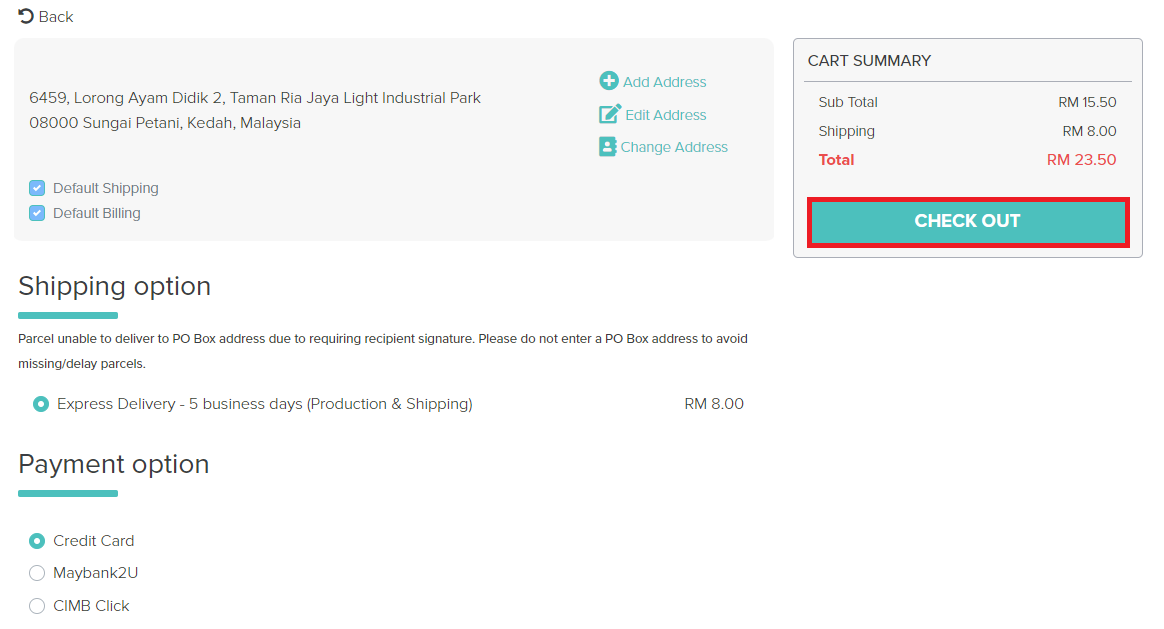Click the Back text link
This screenshot has width=1164, height=629.
(56, 17)
